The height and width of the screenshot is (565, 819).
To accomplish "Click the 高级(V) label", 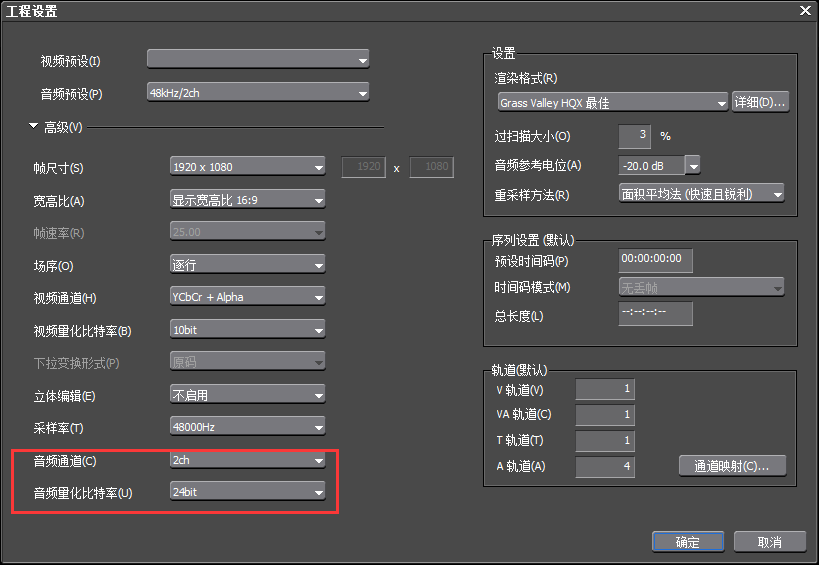I will click(63, 127).
